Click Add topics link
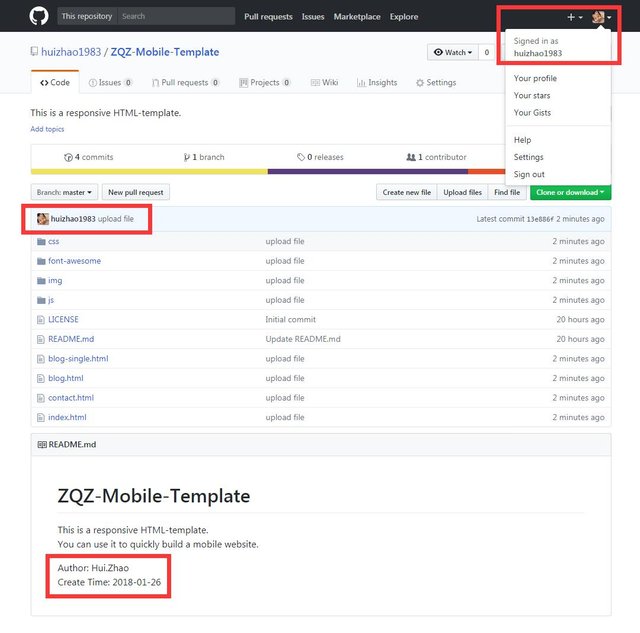Screen dimensions: 640x633 pyautogui.click(x=47, y=129)
